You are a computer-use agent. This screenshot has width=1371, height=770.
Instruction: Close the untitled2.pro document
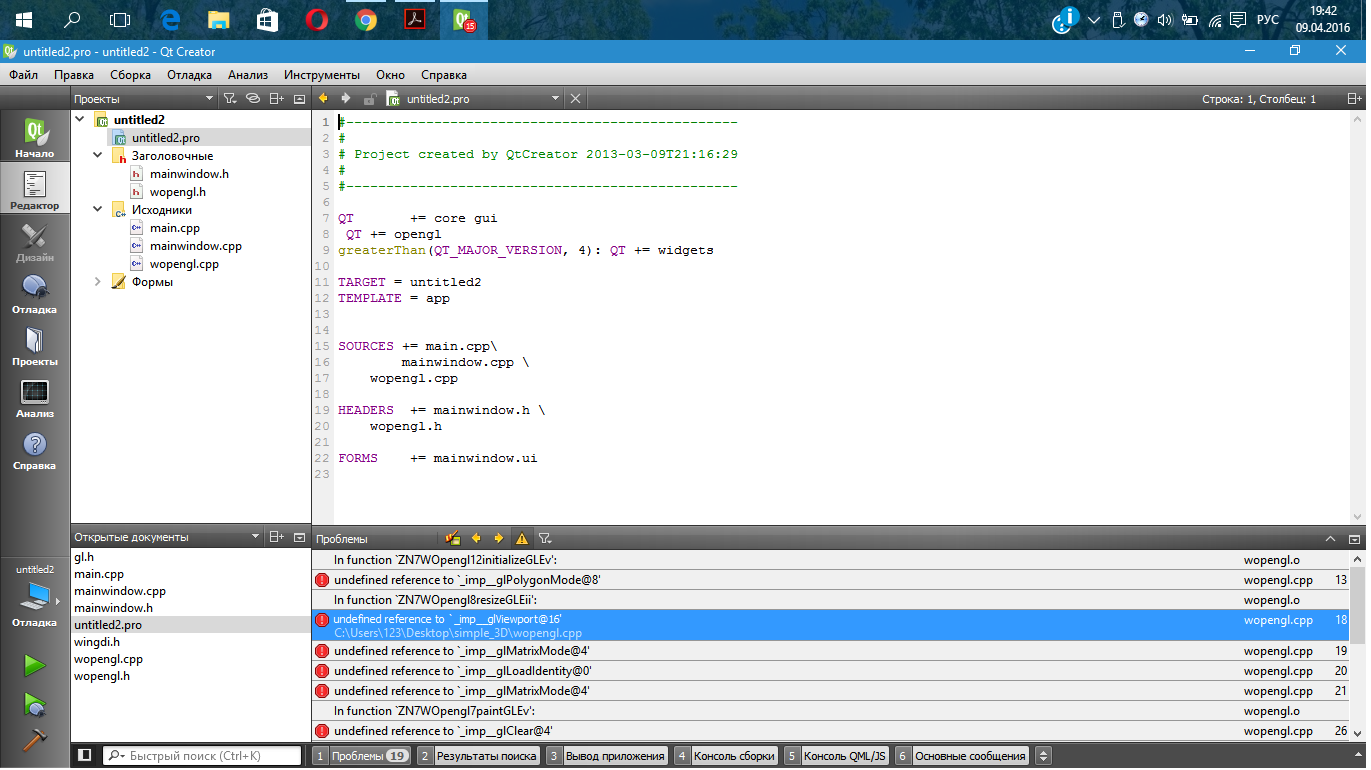coord(575,98)
